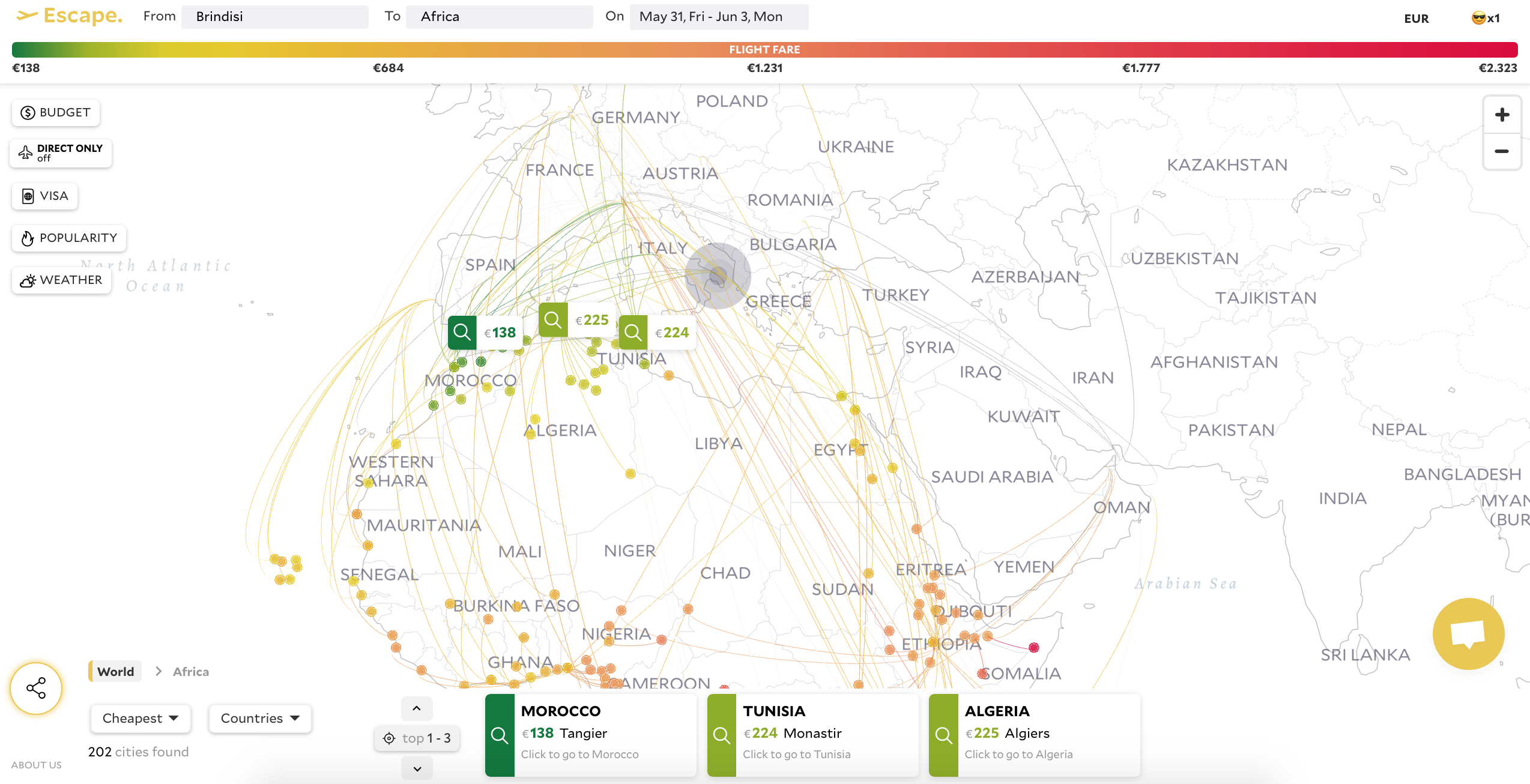Edit the To field Africa
Image resolution: width=1530 pixels, height=784 pixels.
click(x=500, y=17)
